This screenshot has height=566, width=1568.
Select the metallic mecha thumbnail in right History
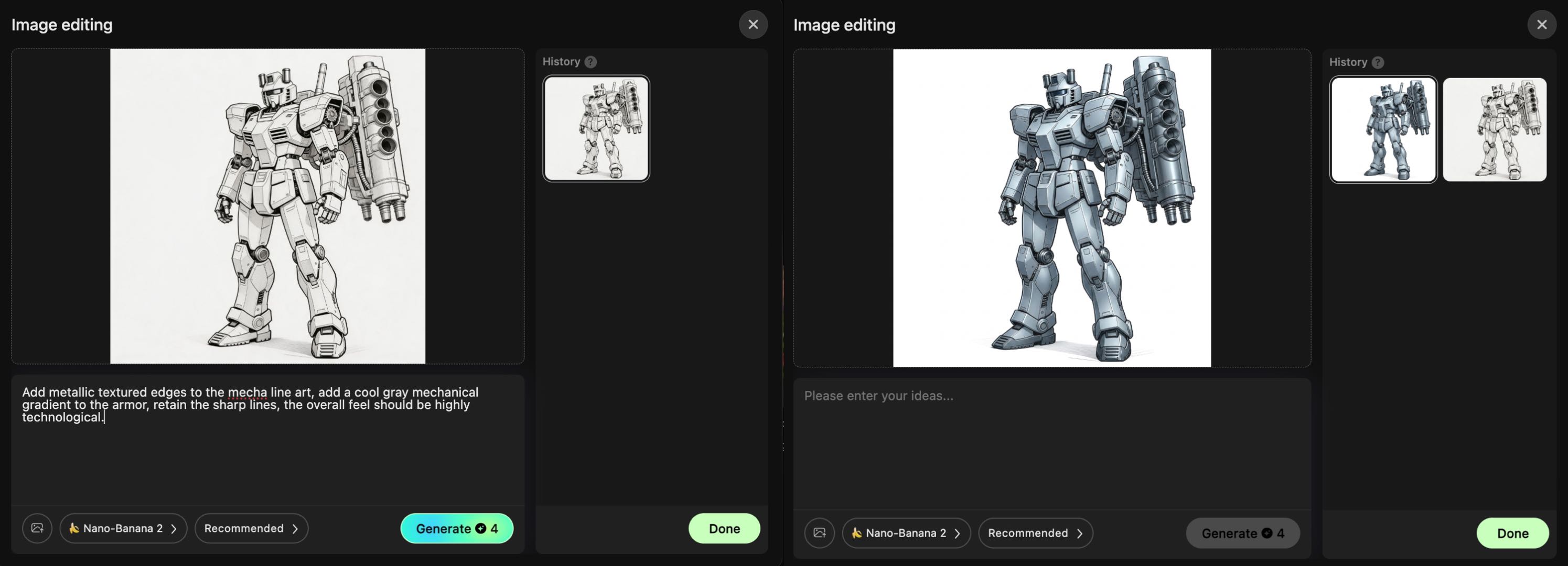(x=1383, y=129)
